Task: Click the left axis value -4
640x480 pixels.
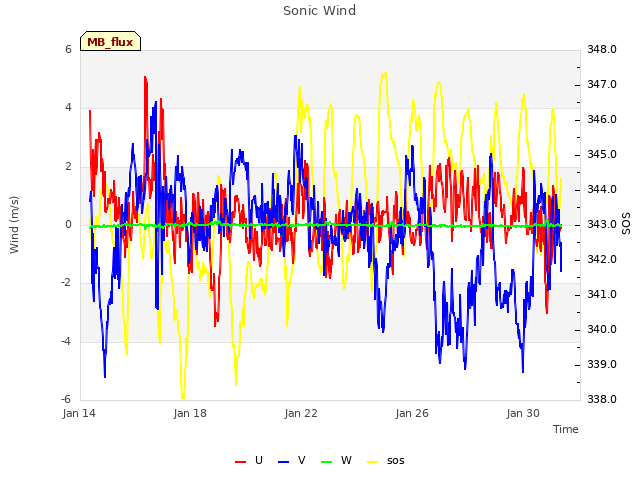Action: pos(66,341)
